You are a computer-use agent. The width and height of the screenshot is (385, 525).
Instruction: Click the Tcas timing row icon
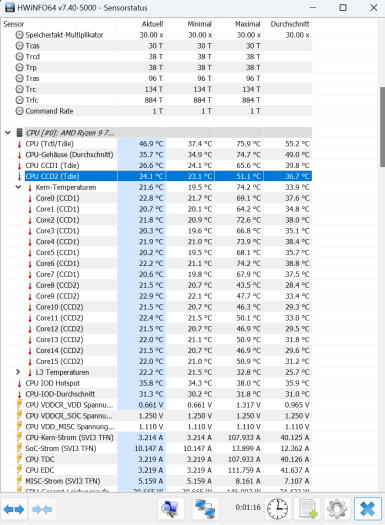coord(19,46)
